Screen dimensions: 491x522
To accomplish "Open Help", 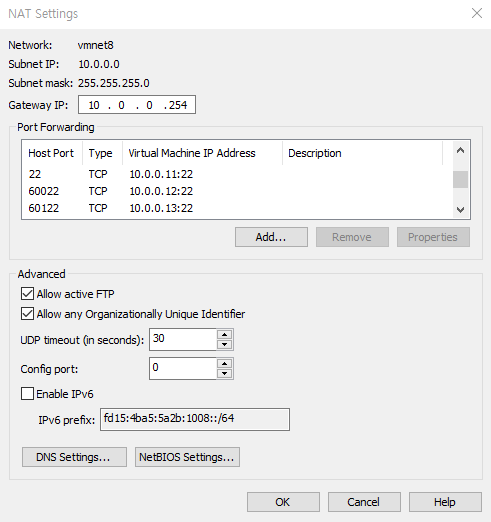I will tap(445, 502).
